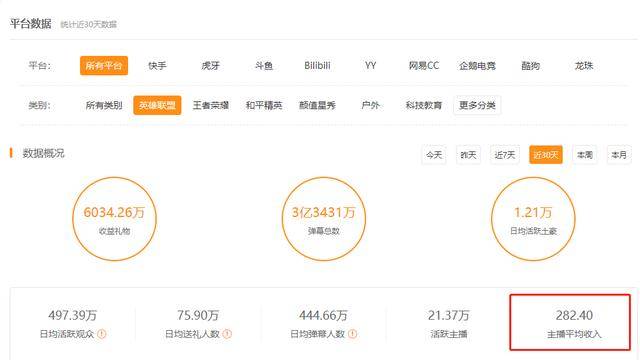Show data for 近7天
This screenshot has height=360, width=640.
pos(505,155)
